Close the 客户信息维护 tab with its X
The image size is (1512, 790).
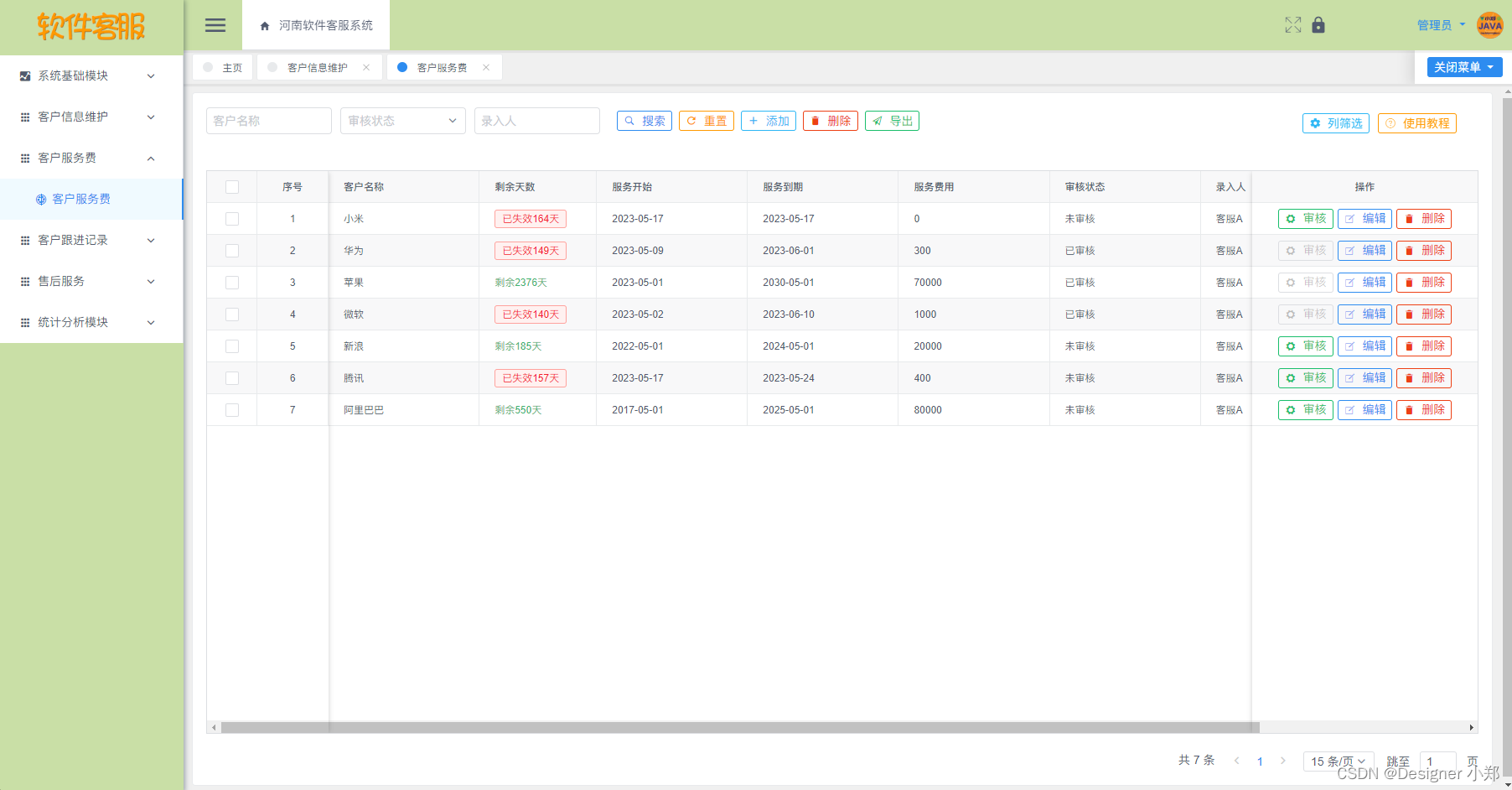click(366, 67)
